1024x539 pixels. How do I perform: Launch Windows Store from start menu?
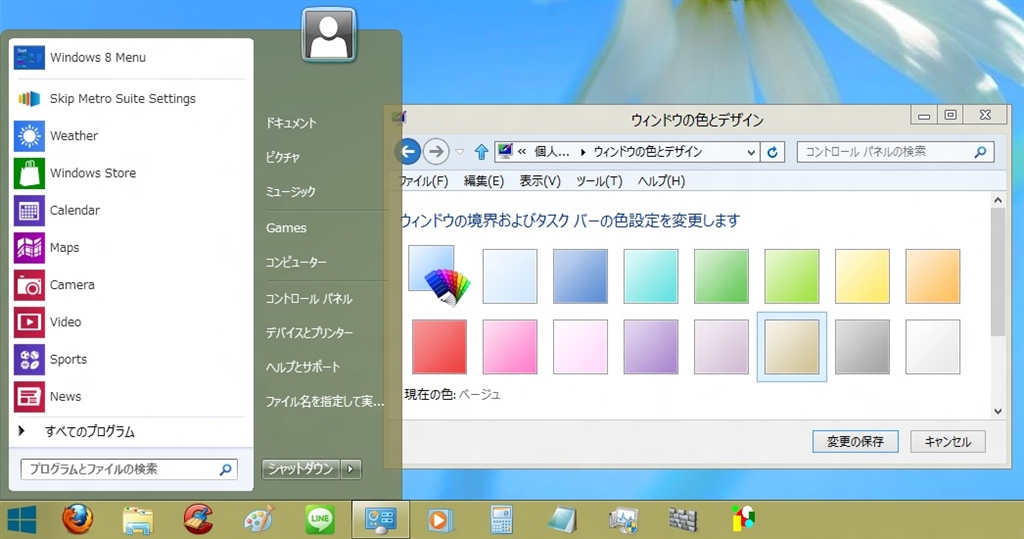coord(92,173)
